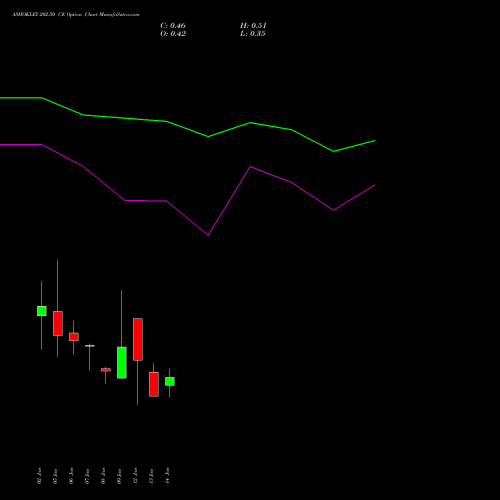
Task: Click the 12 Jan date label
Action: [135, 476]
